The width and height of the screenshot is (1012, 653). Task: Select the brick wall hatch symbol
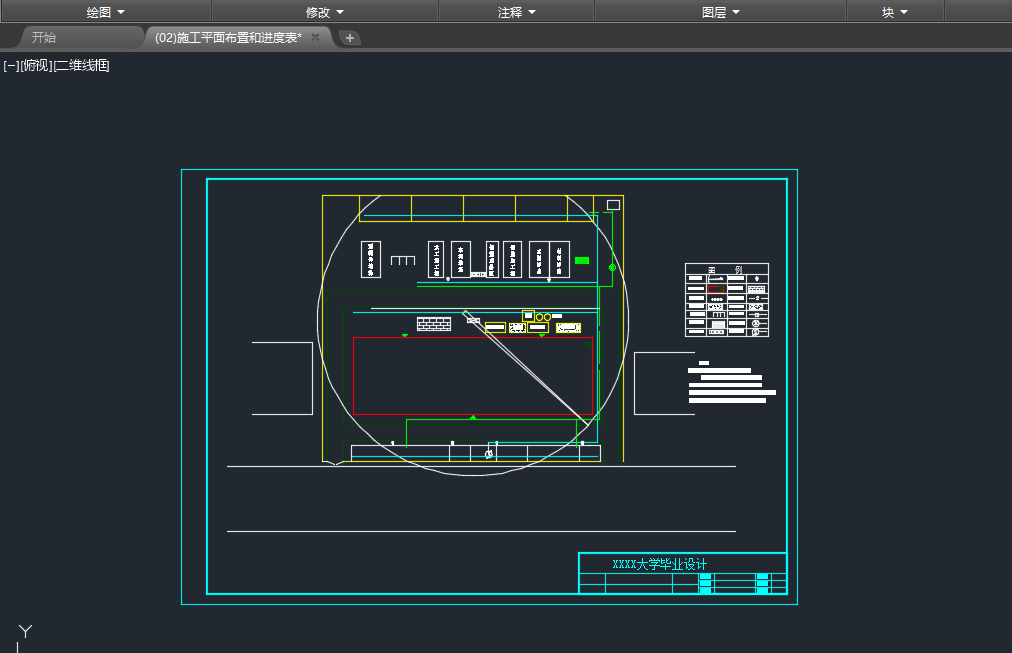click(434, 324)
